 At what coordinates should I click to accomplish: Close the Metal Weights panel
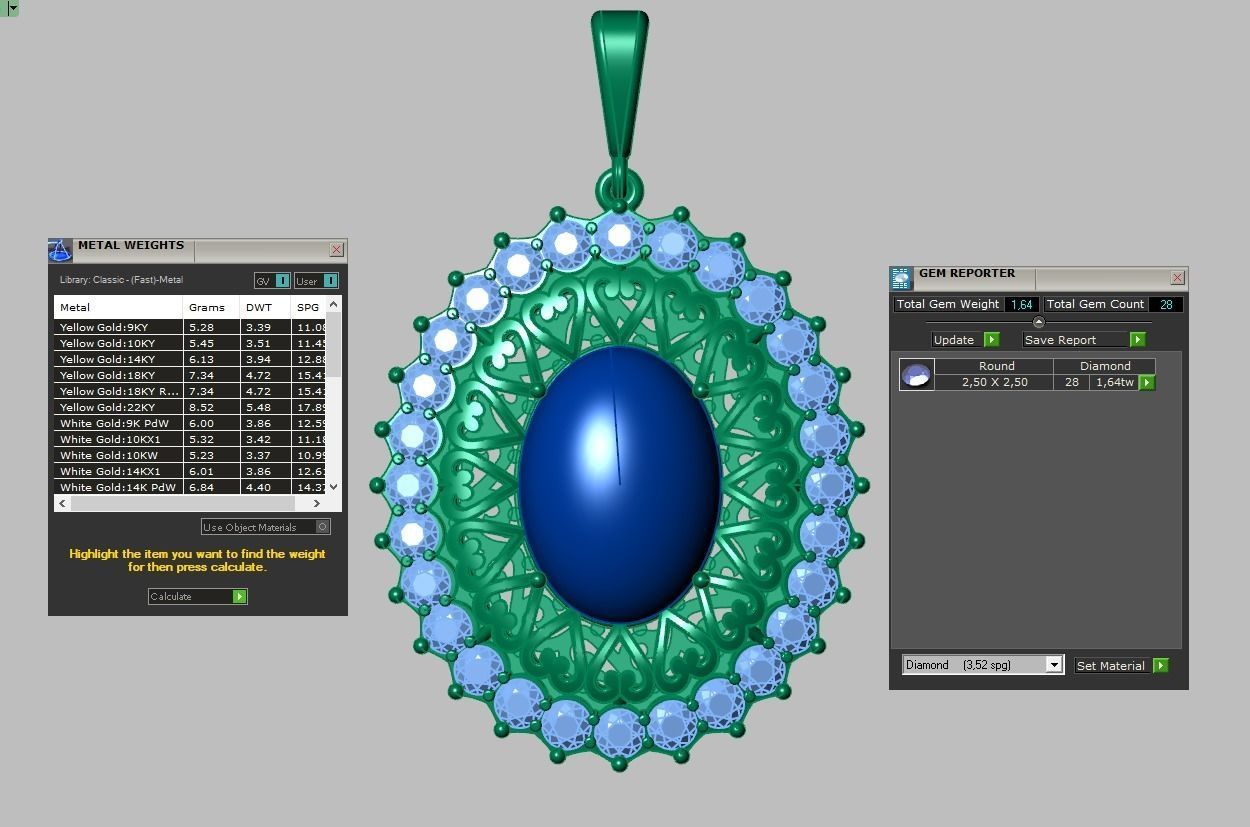(336, 249)
